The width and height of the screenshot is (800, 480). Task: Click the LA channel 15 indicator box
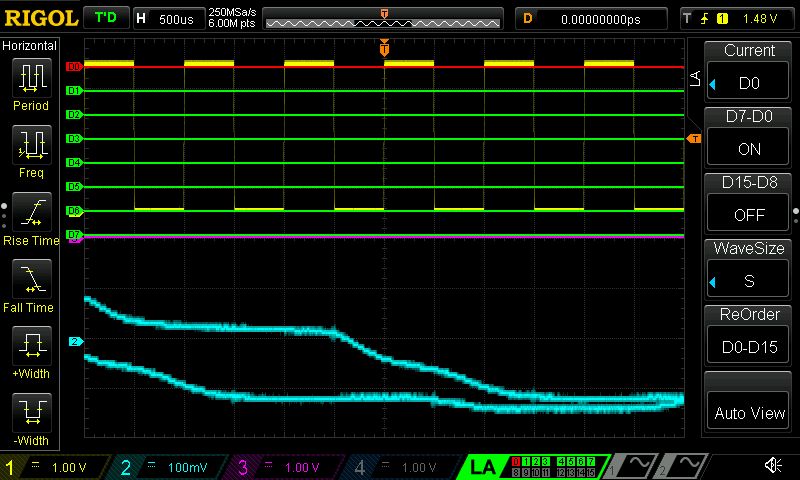[x=591, y=472]
